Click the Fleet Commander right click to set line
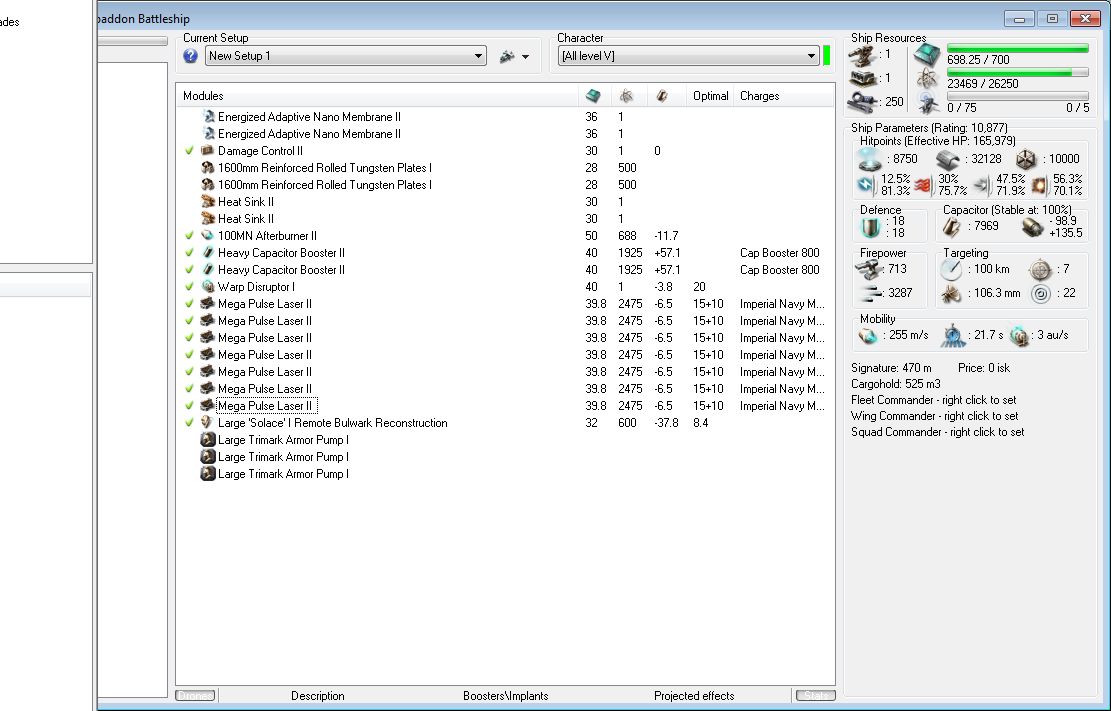This screenshot has width=1111, height=711. tap(933, 401)
